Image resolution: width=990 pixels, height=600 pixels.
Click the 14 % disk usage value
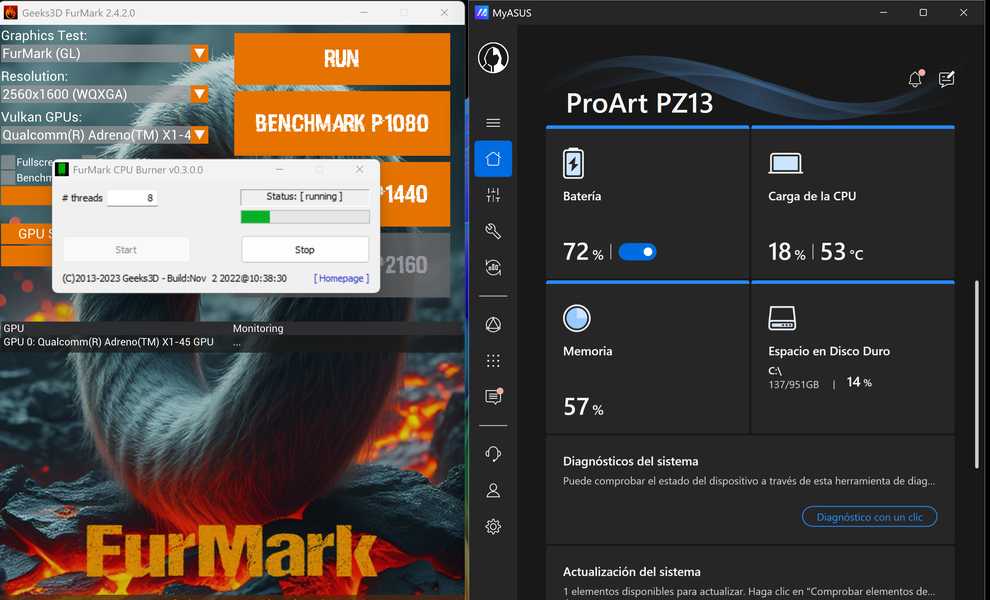859,382
